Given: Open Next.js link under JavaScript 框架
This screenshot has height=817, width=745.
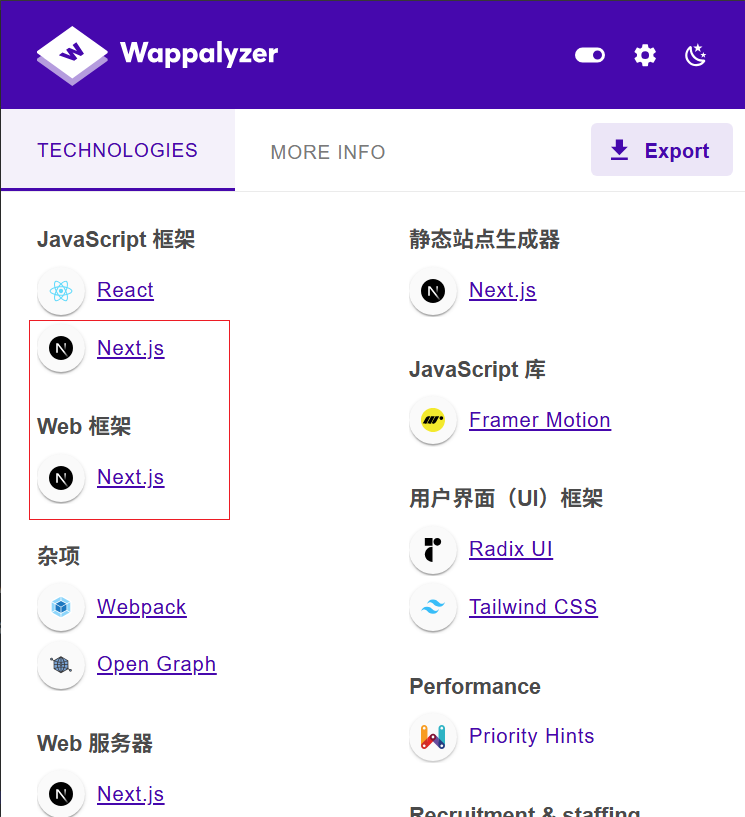Looking at the screenshot, I should (x=130, y=348).
